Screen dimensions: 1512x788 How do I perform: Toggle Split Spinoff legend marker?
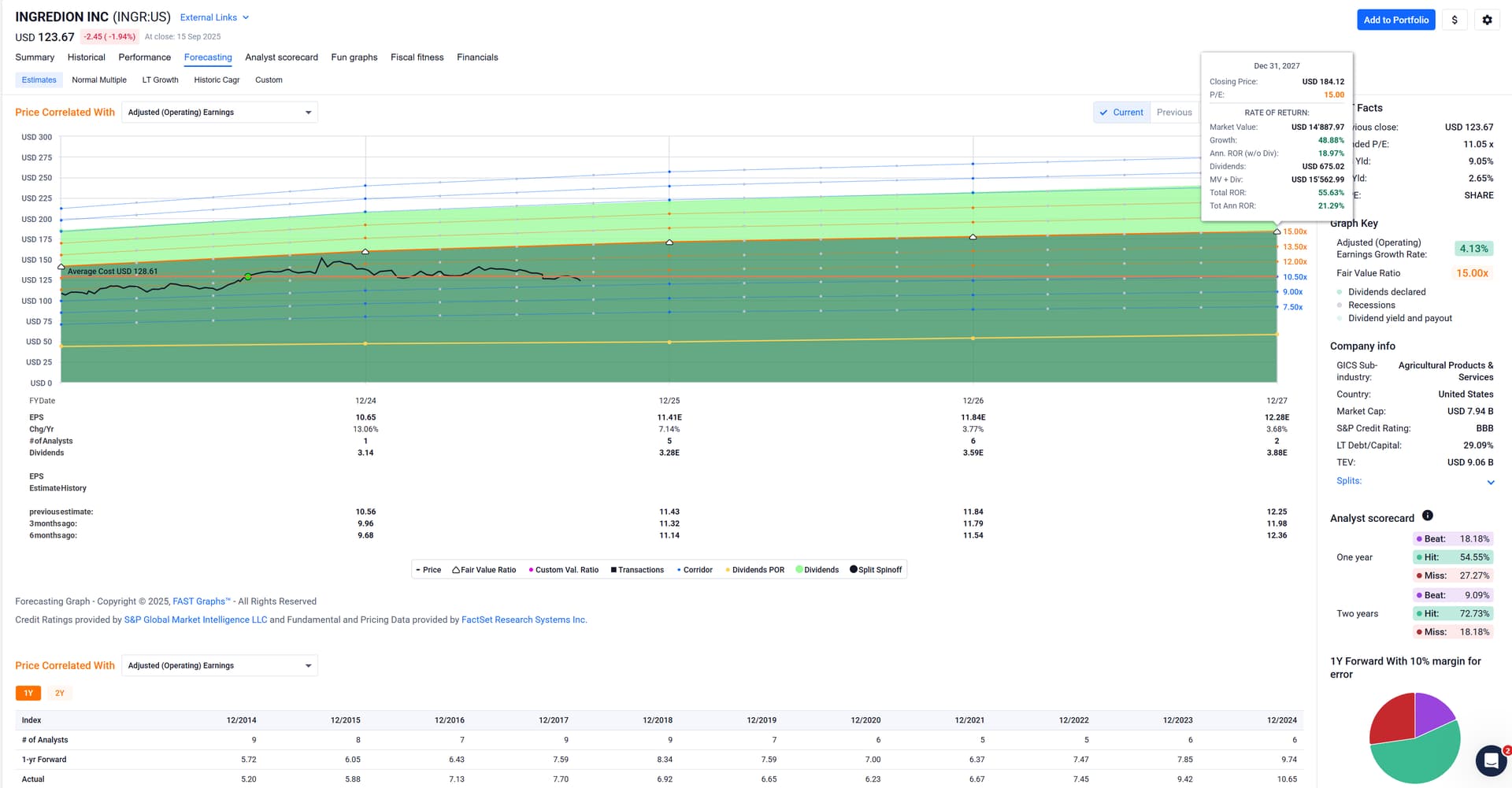(854, 569)
